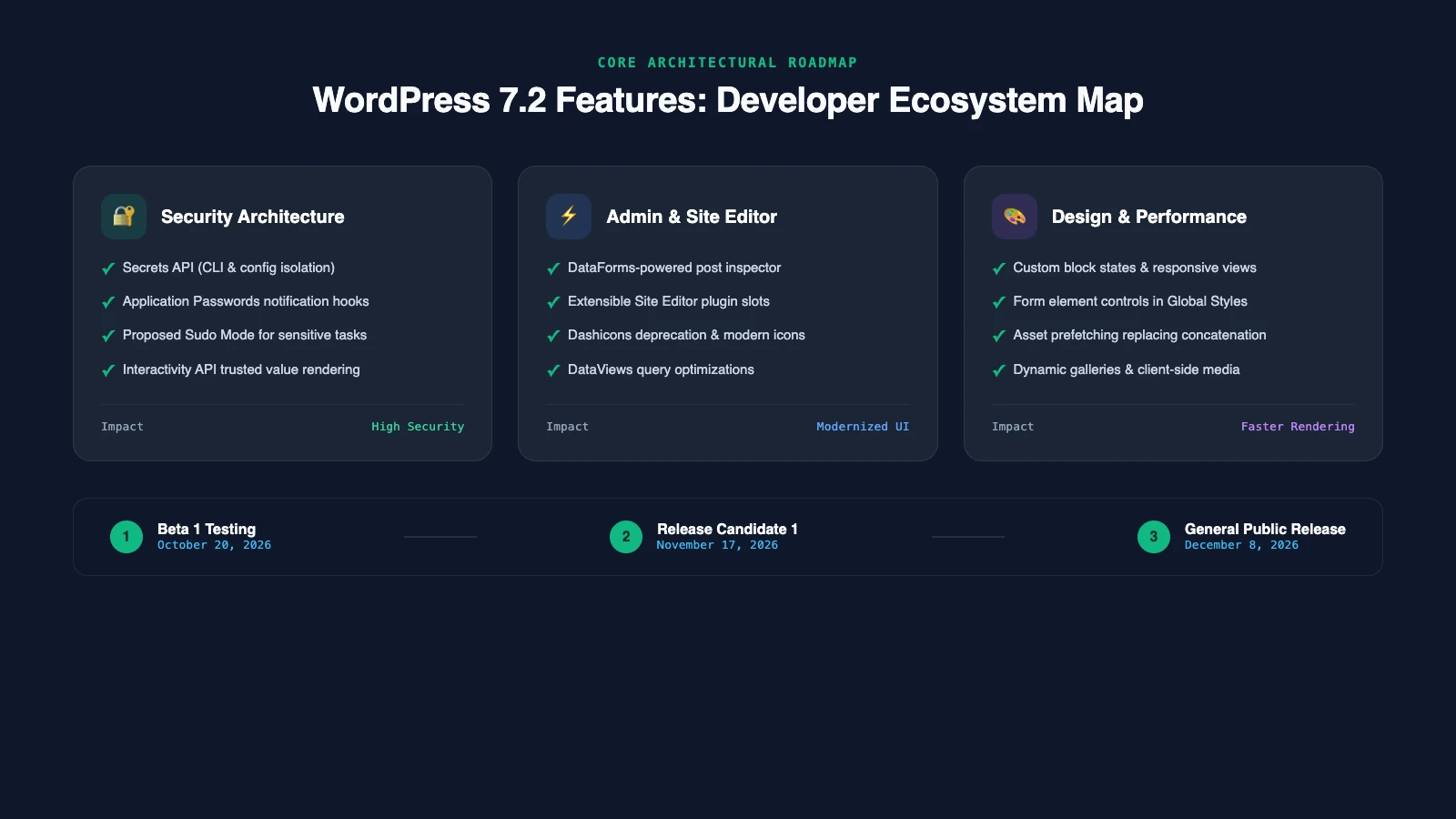Image resolution: width=1456 pixels, height=819 pixels.
Task: Click the Design & Performance heading
Action: click(x=1149, y=217)
